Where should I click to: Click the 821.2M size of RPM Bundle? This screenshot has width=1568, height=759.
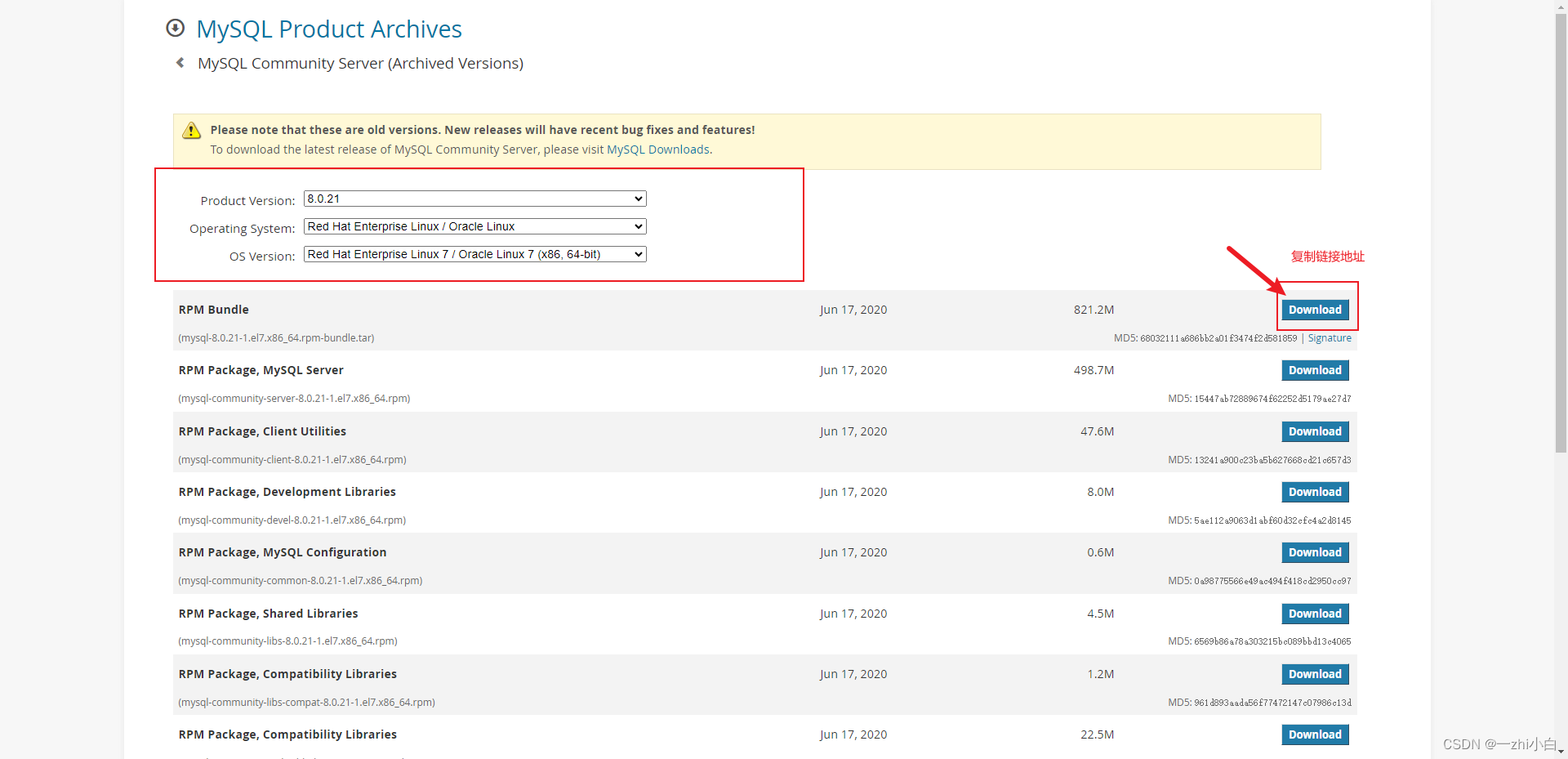tap(1094, 310)
